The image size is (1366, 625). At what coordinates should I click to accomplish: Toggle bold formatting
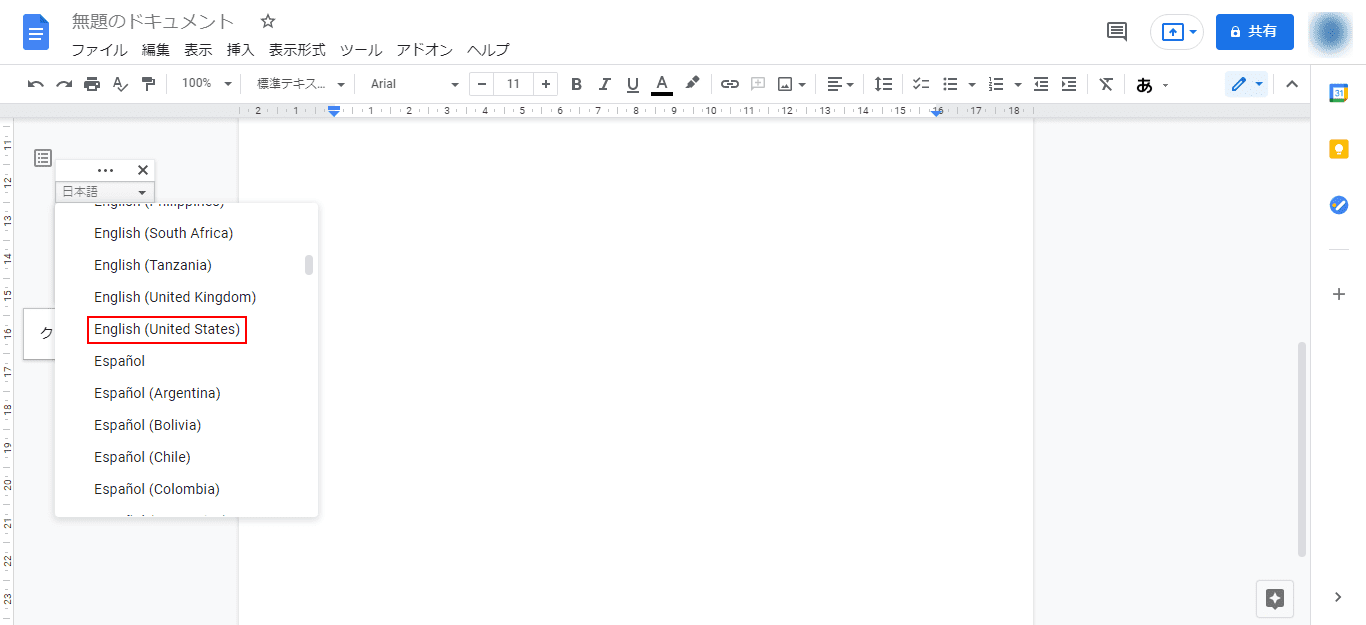point(576,84)
